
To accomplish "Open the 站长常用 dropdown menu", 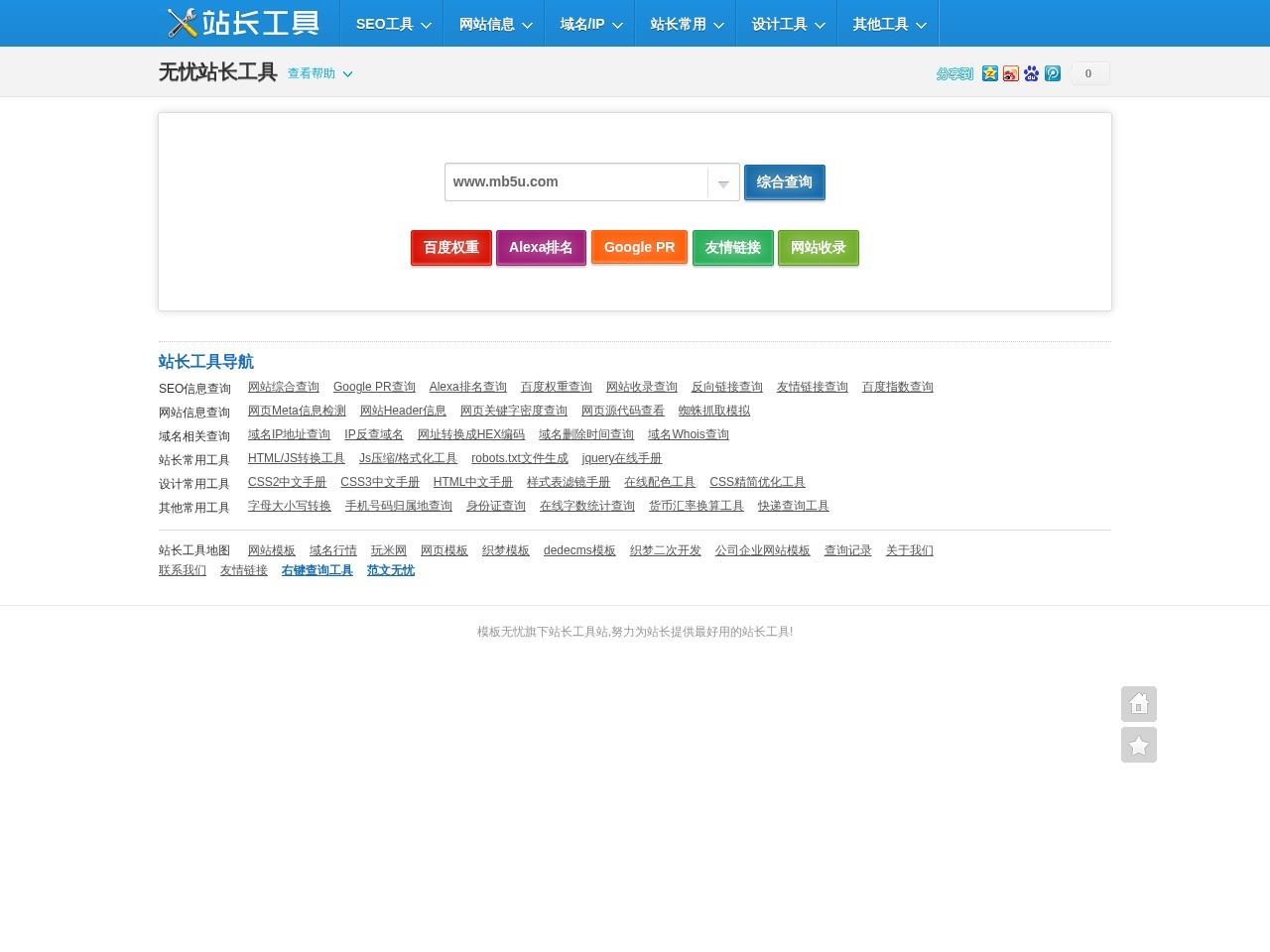I will [x=686, y=24].
